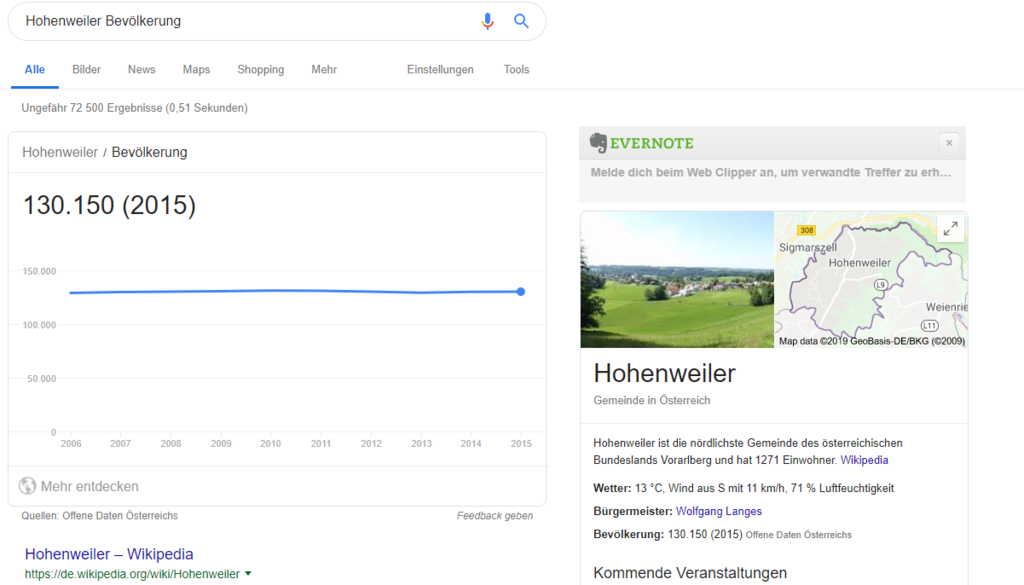
Task: Click the 2015 data point on chart
Action: click(521, 292)
